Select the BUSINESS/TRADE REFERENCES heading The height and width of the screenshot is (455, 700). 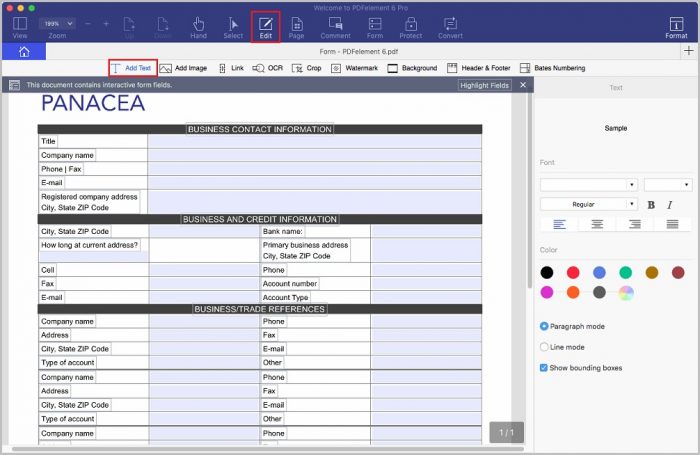pyautogui.click(x=259, y=309)
